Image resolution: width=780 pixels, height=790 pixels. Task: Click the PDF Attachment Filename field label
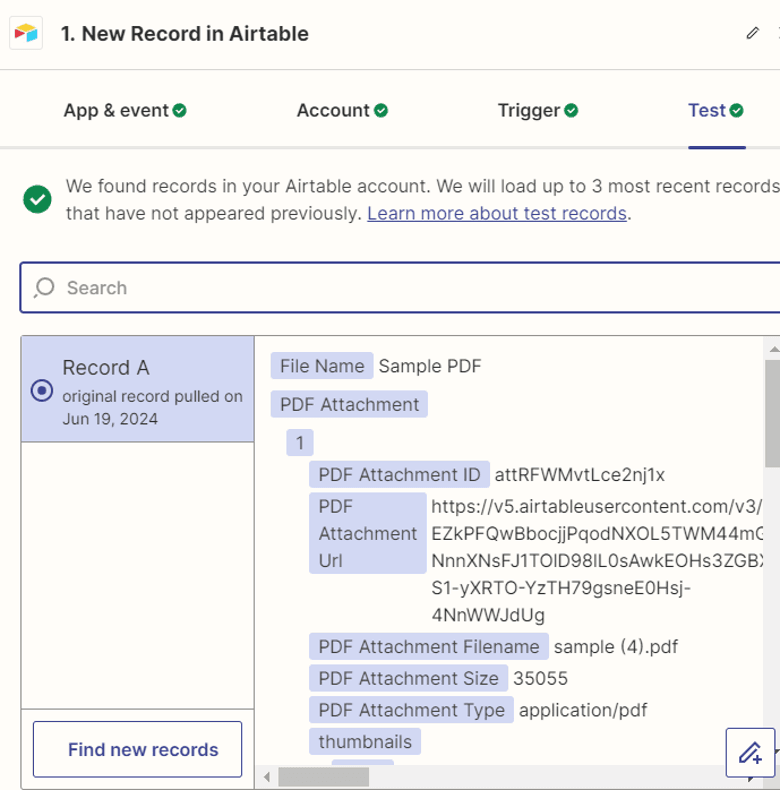(x=428, y=647)
